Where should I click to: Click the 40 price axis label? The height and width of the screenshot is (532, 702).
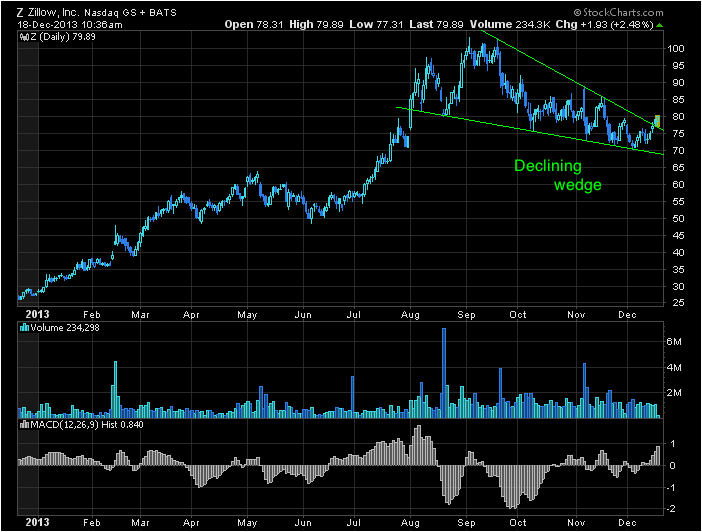pos(678,252)
